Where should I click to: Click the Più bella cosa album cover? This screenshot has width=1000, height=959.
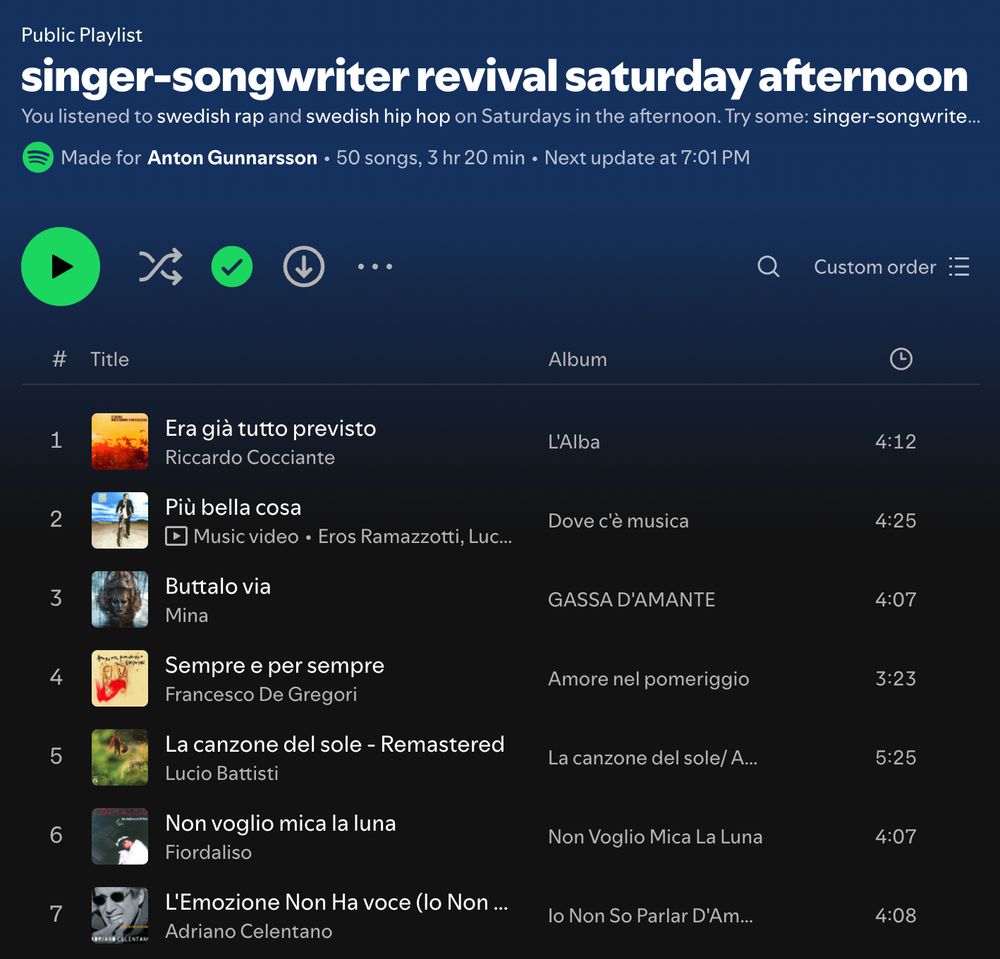(x=120, y=520)
